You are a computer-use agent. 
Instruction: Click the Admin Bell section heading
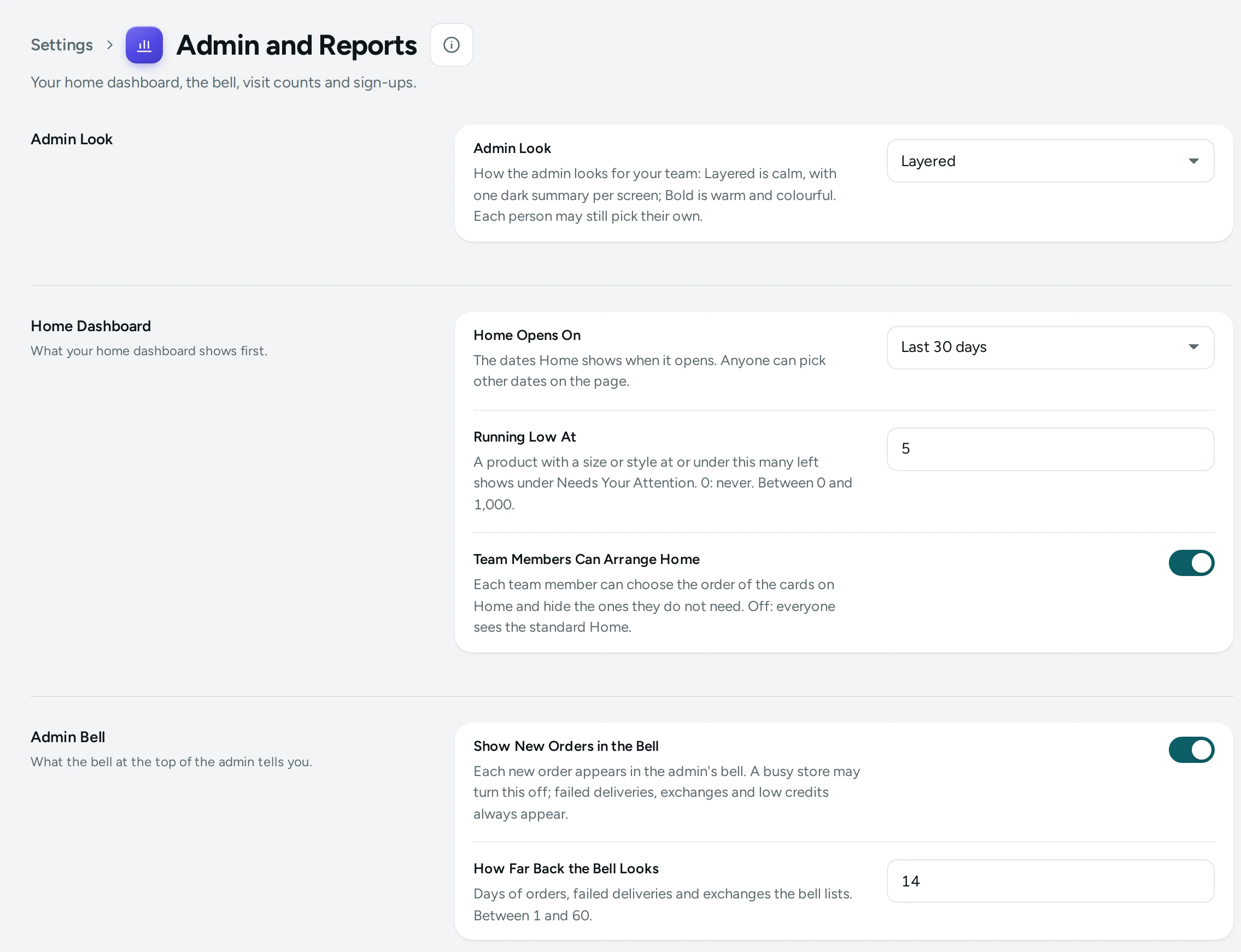(x=68, y=737)
